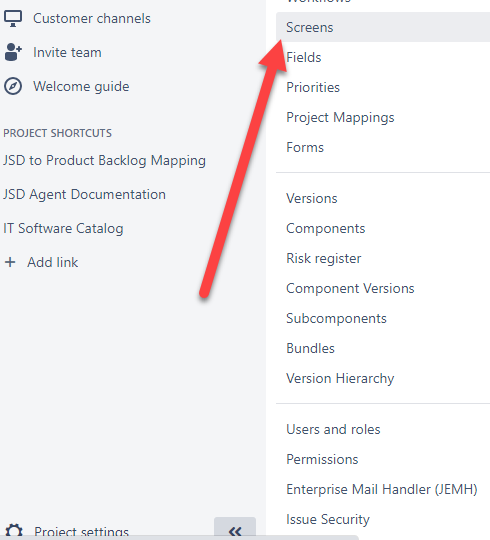Screen dimensions: 490x540
Task: Open IT Software Catalog shortcut
Action: pyautogui.click(x=63, y=229)
